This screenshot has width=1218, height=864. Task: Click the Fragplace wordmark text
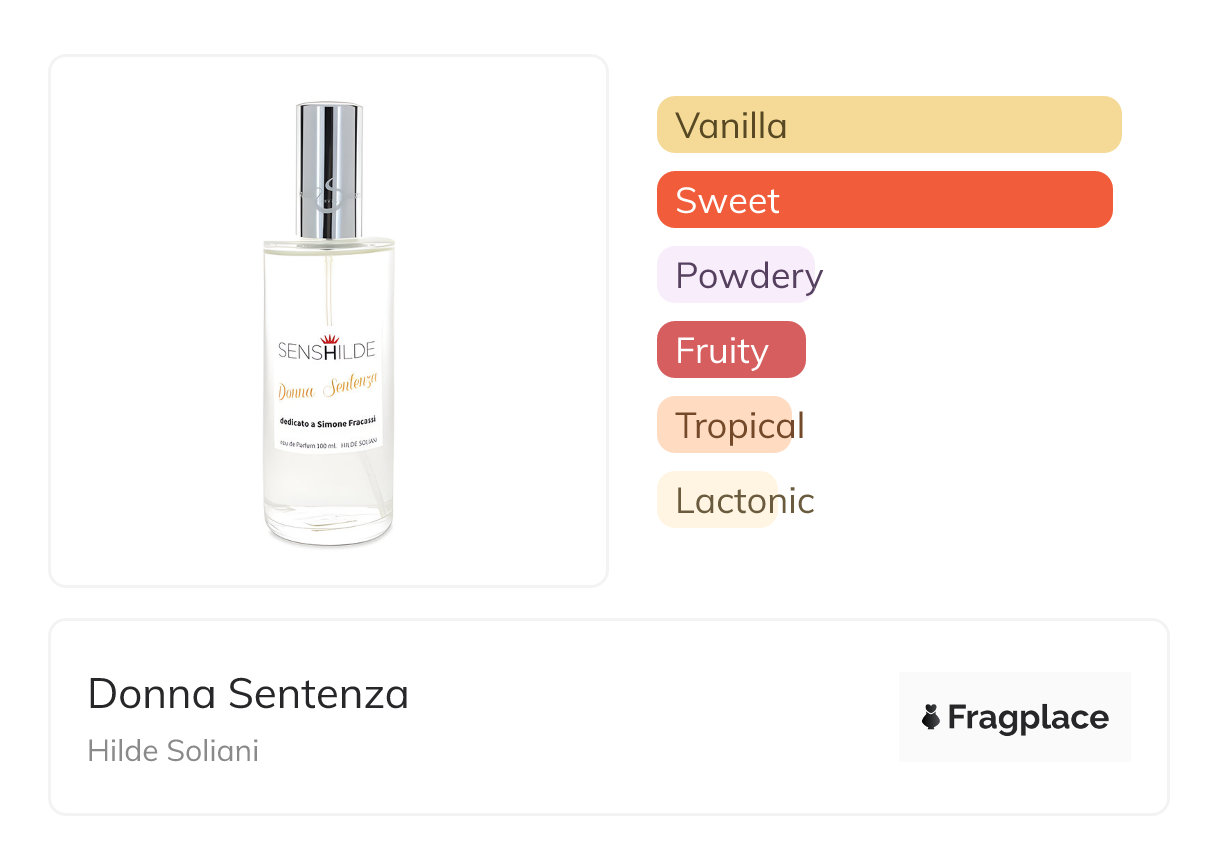(x=1028, y=717)
